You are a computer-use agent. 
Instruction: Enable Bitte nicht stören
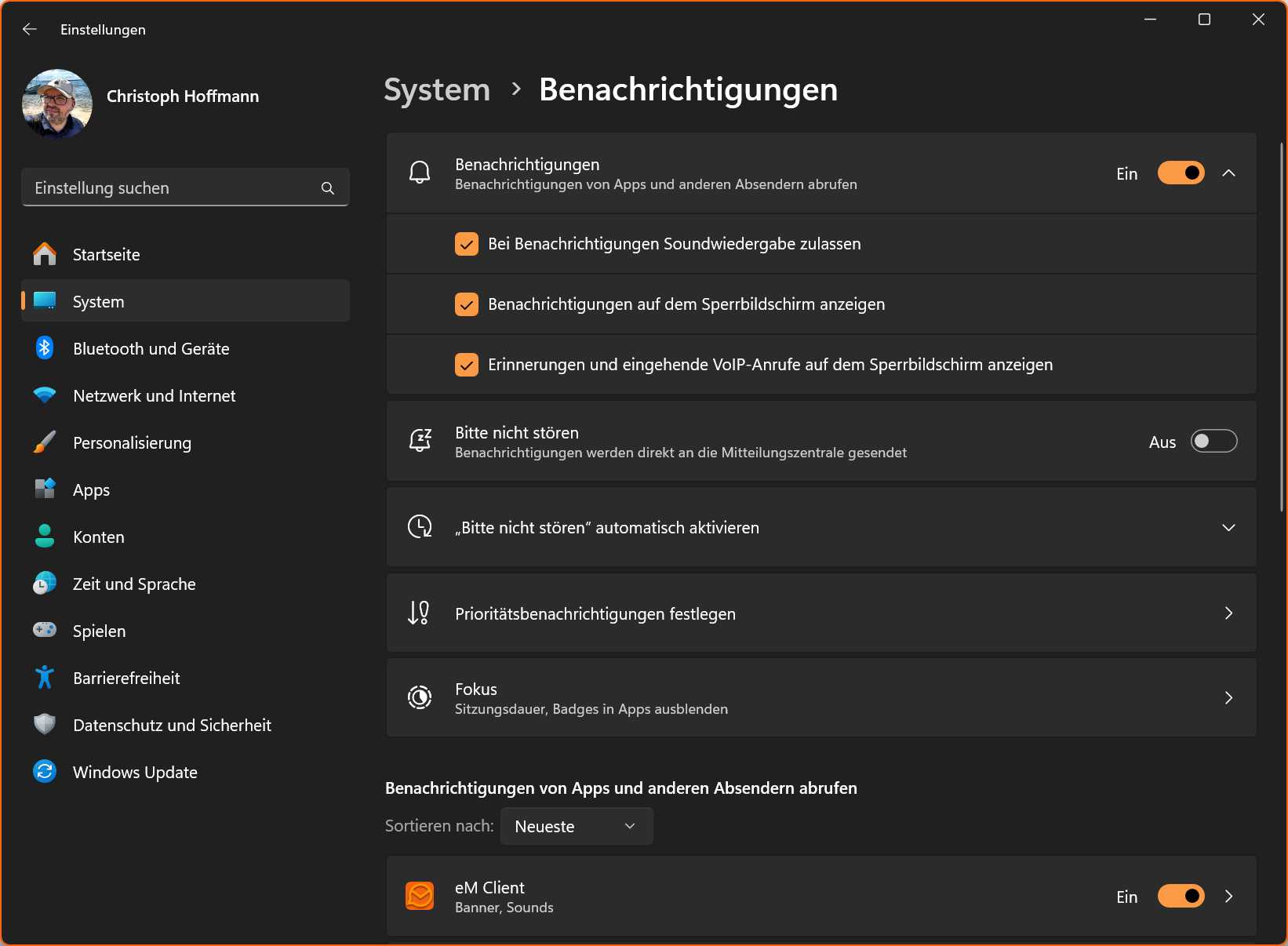1214,441
